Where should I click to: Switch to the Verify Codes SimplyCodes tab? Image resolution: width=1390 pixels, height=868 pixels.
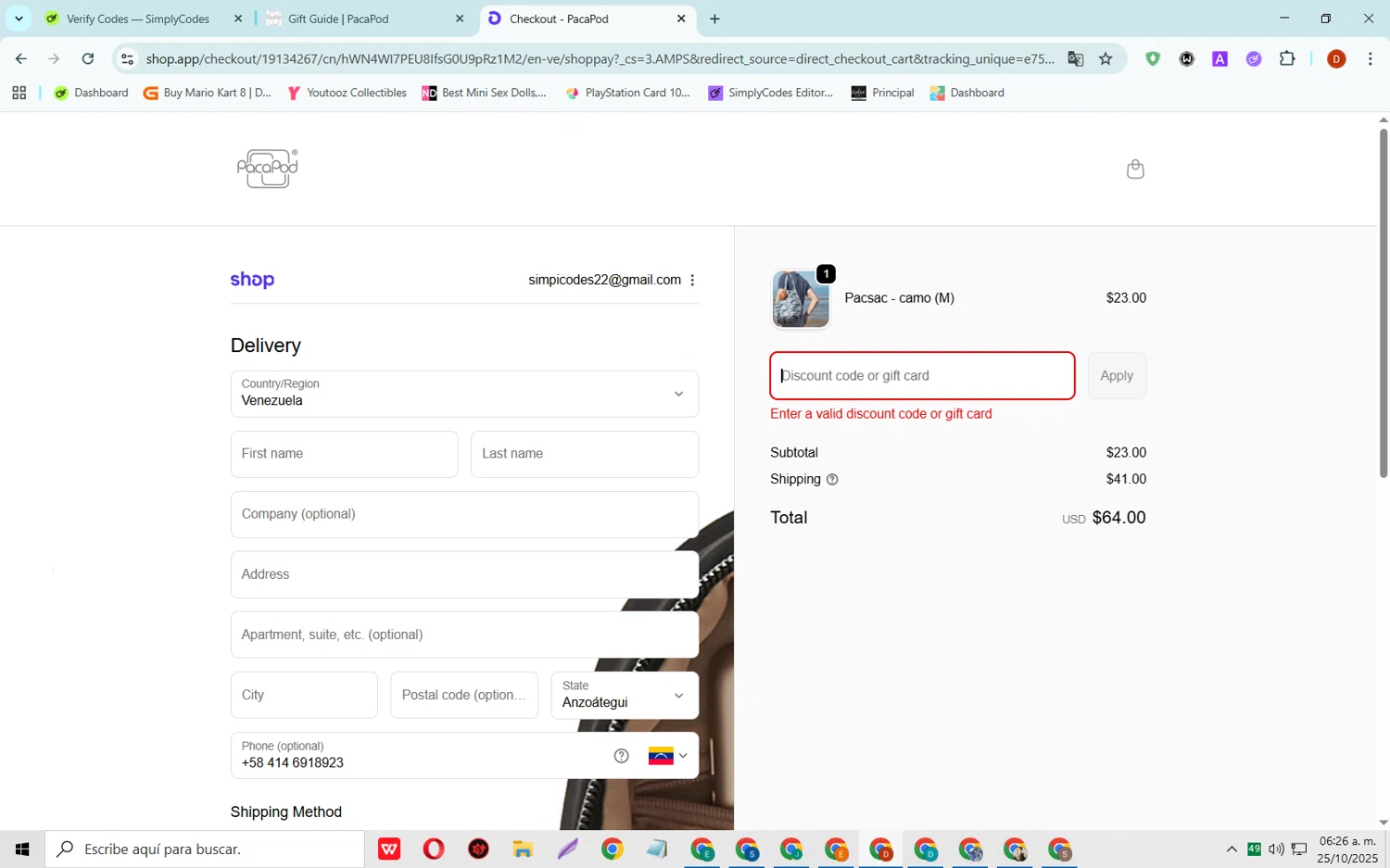tap(138, 19)
